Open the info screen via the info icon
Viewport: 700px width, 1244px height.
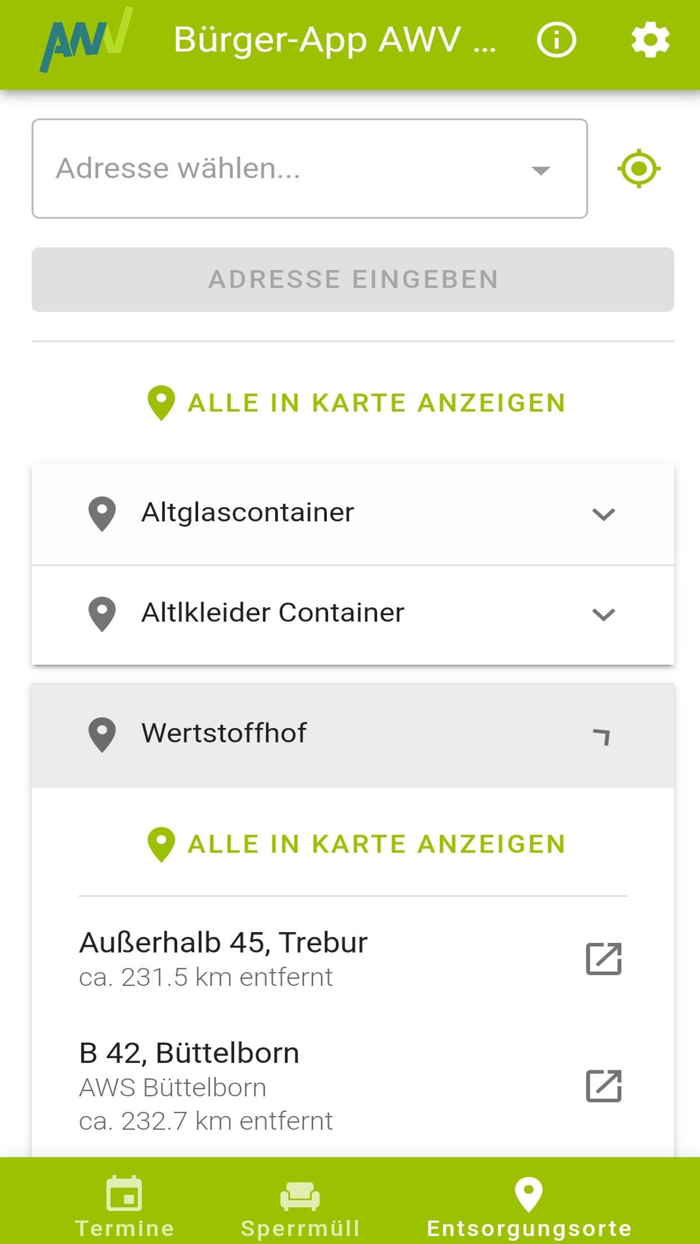click(x=556, y=40)
